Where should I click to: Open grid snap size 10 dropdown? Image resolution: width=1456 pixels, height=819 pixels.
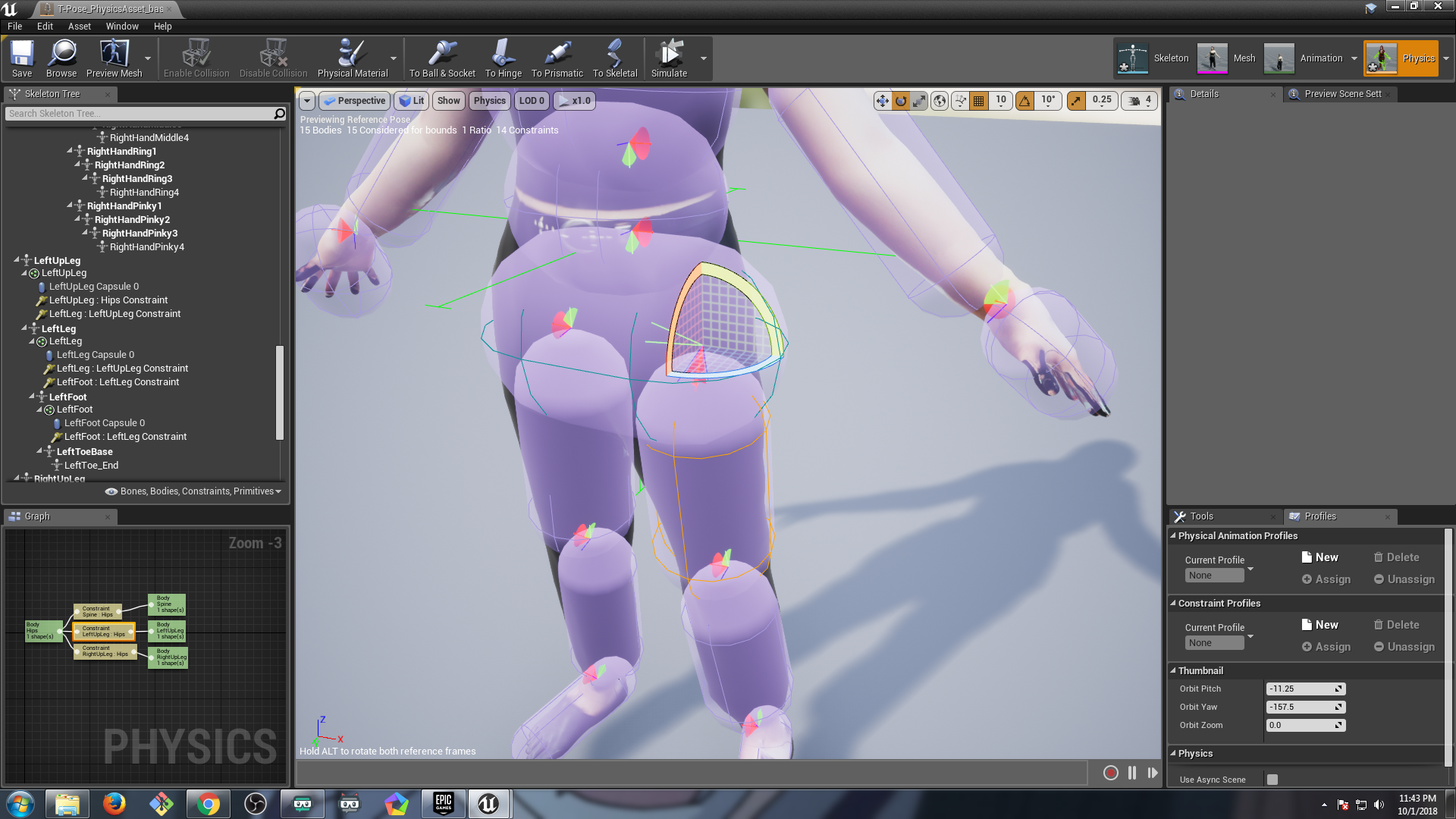1001,100
